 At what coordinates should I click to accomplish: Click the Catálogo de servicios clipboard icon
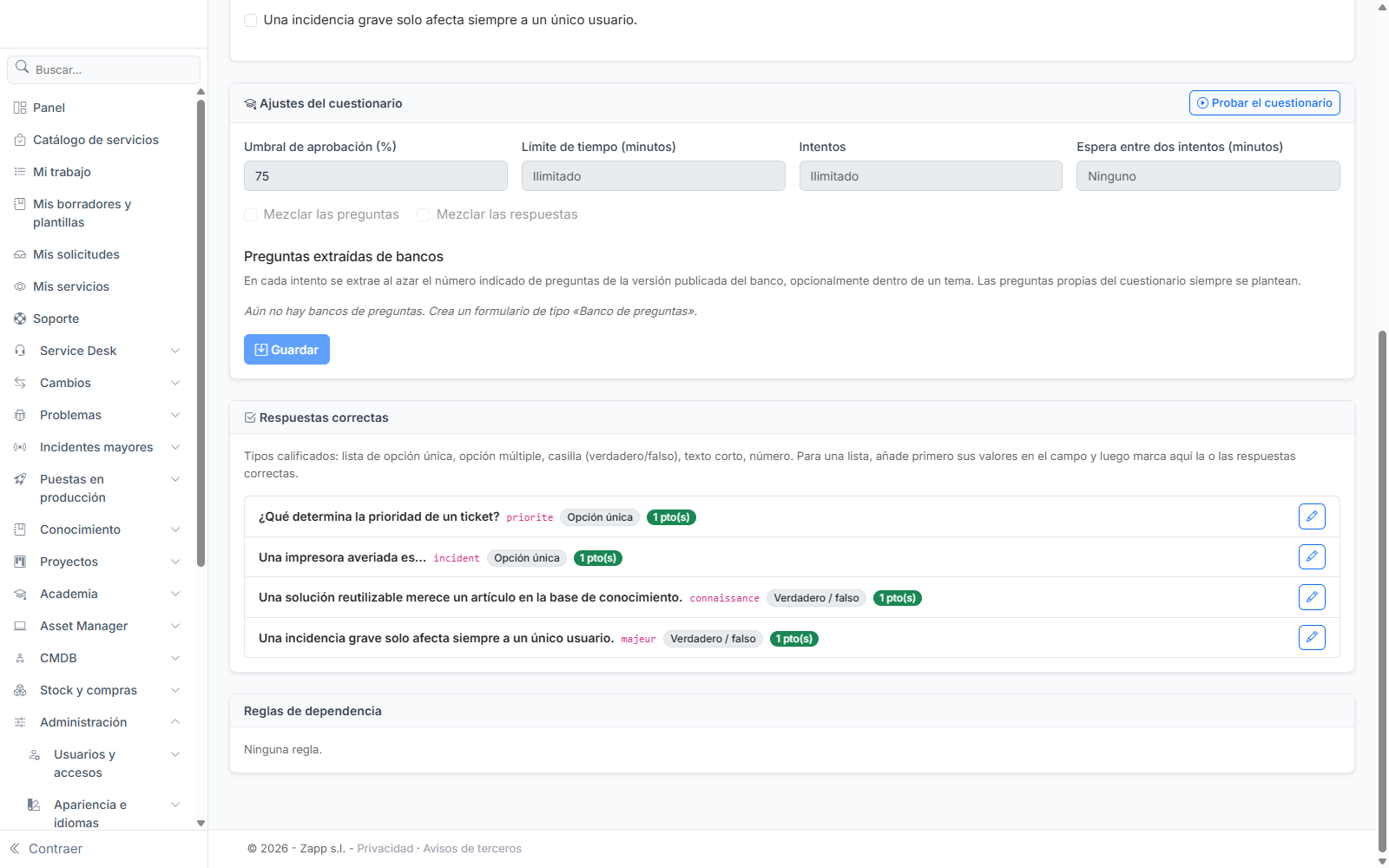click(20, 140)
